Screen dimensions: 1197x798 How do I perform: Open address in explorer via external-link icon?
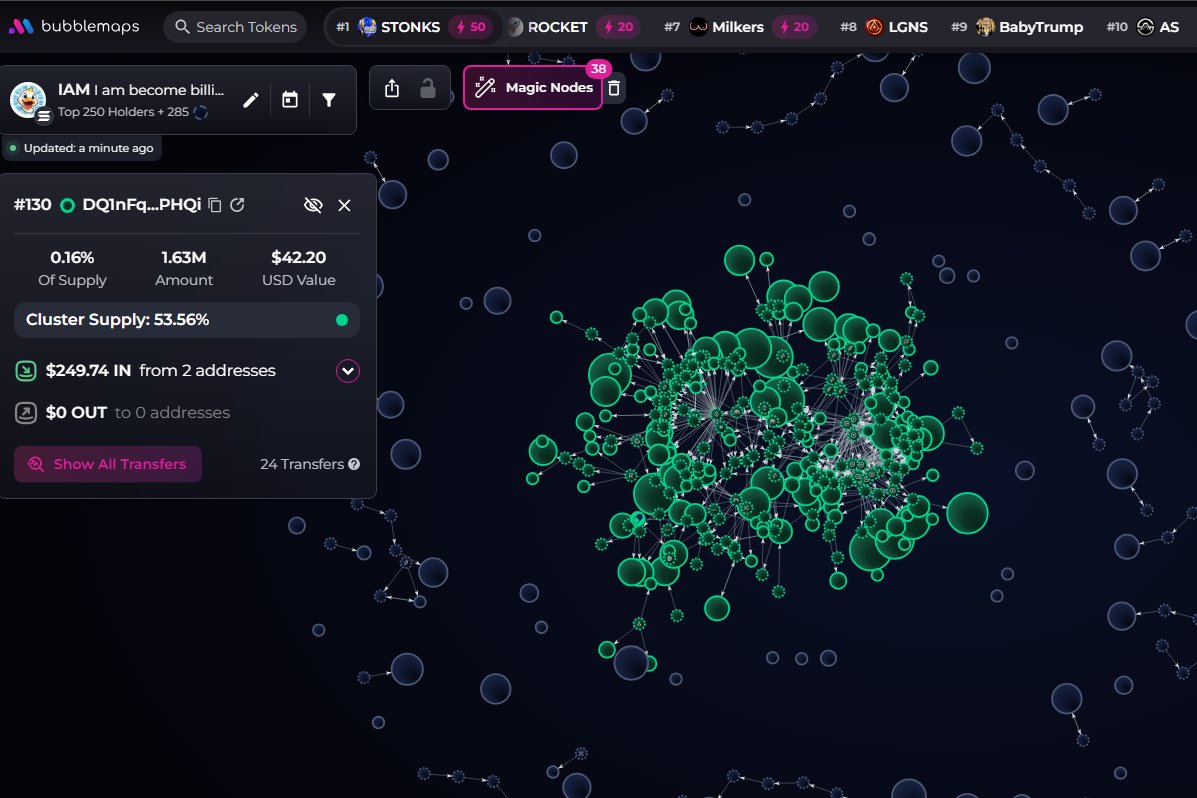click(x=237, y=204)
